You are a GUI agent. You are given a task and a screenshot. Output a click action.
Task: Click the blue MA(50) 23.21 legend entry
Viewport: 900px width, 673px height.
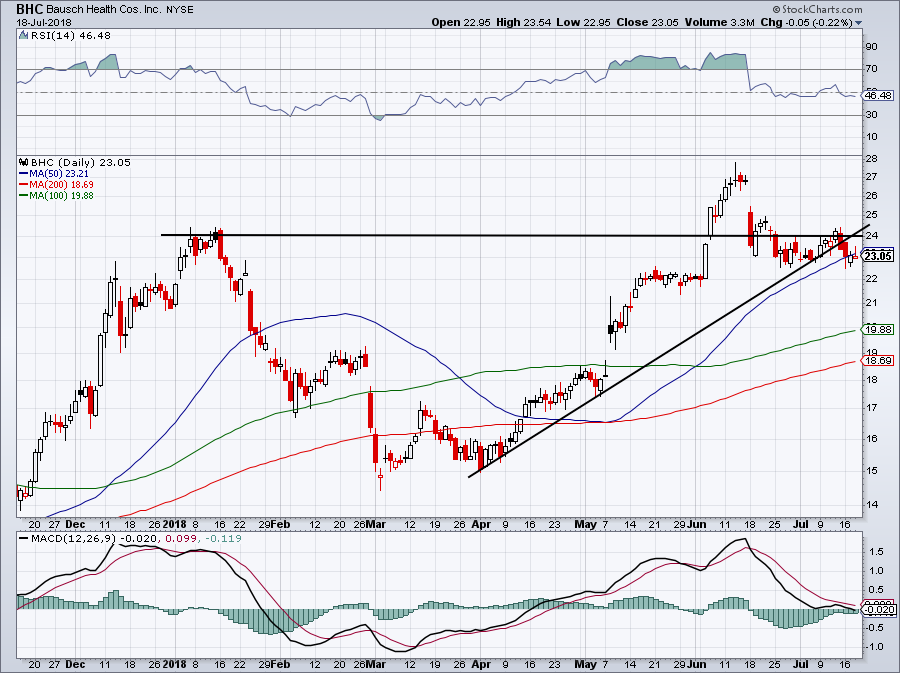pyautogui.click(x=55, y=173)
